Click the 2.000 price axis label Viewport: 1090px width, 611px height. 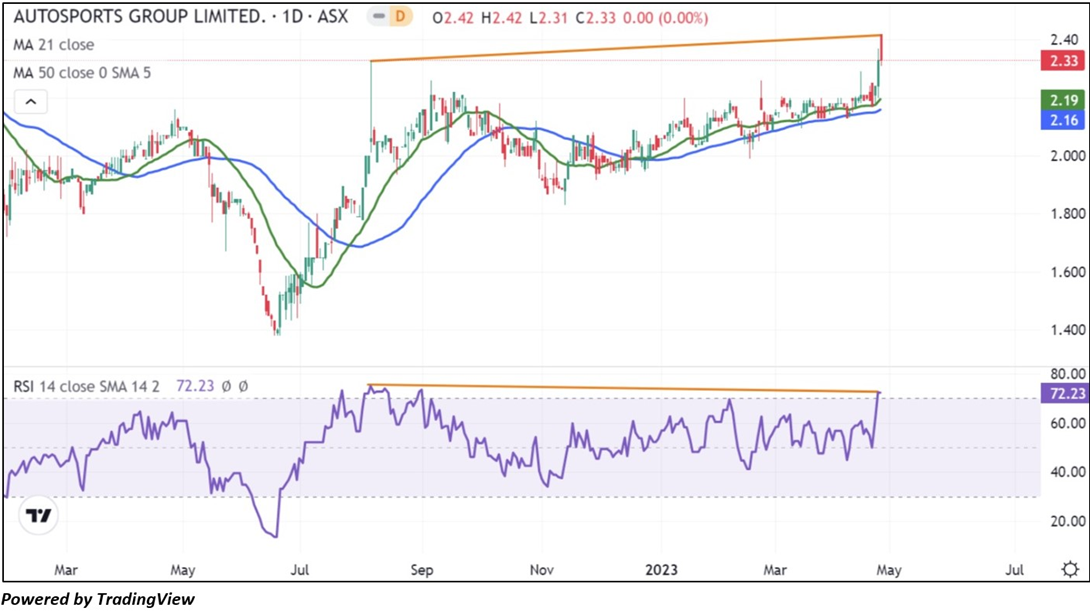coord(1067,156)
